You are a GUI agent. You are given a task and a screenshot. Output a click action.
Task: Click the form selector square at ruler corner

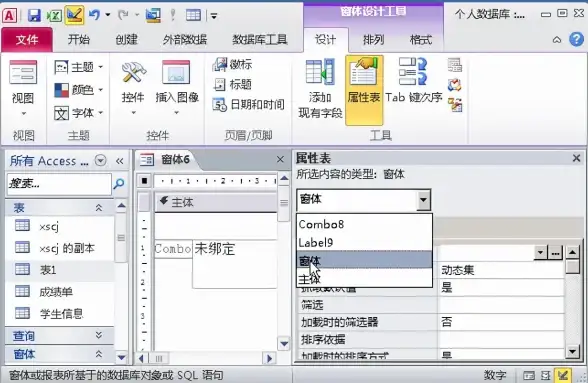pos(144,181)
